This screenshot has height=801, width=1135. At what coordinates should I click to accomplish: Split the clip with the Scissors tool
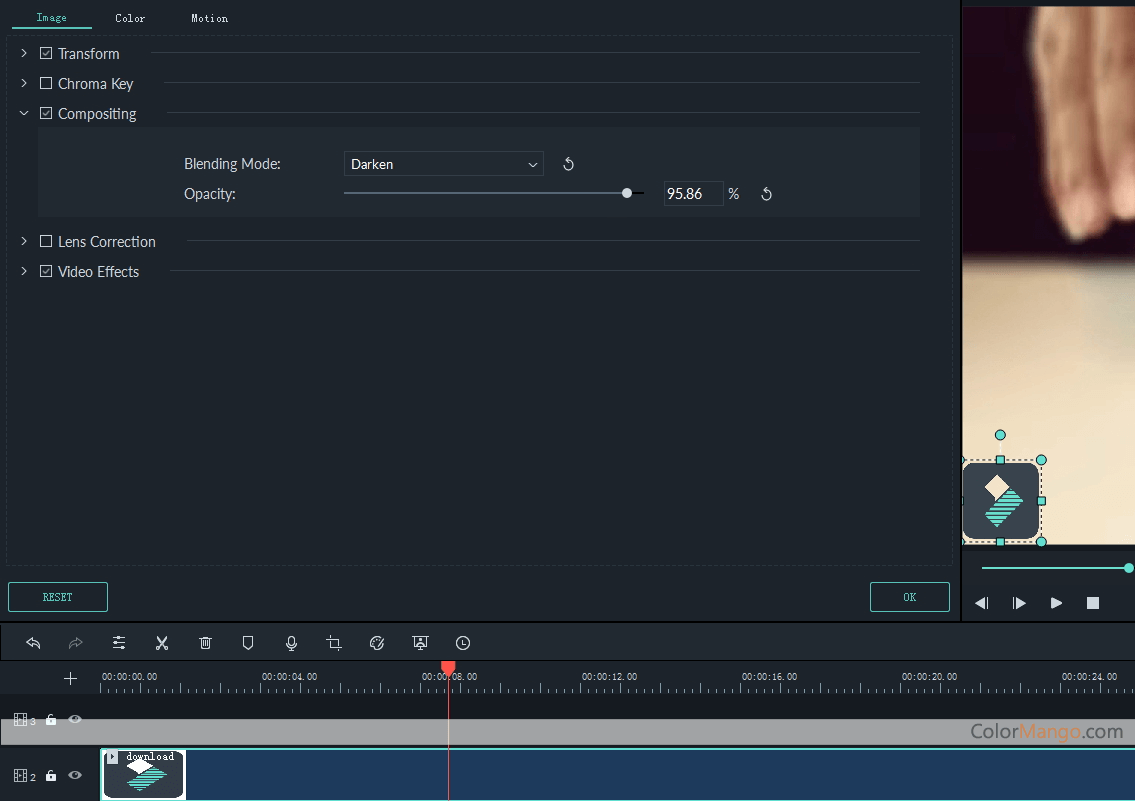[162, 643]
